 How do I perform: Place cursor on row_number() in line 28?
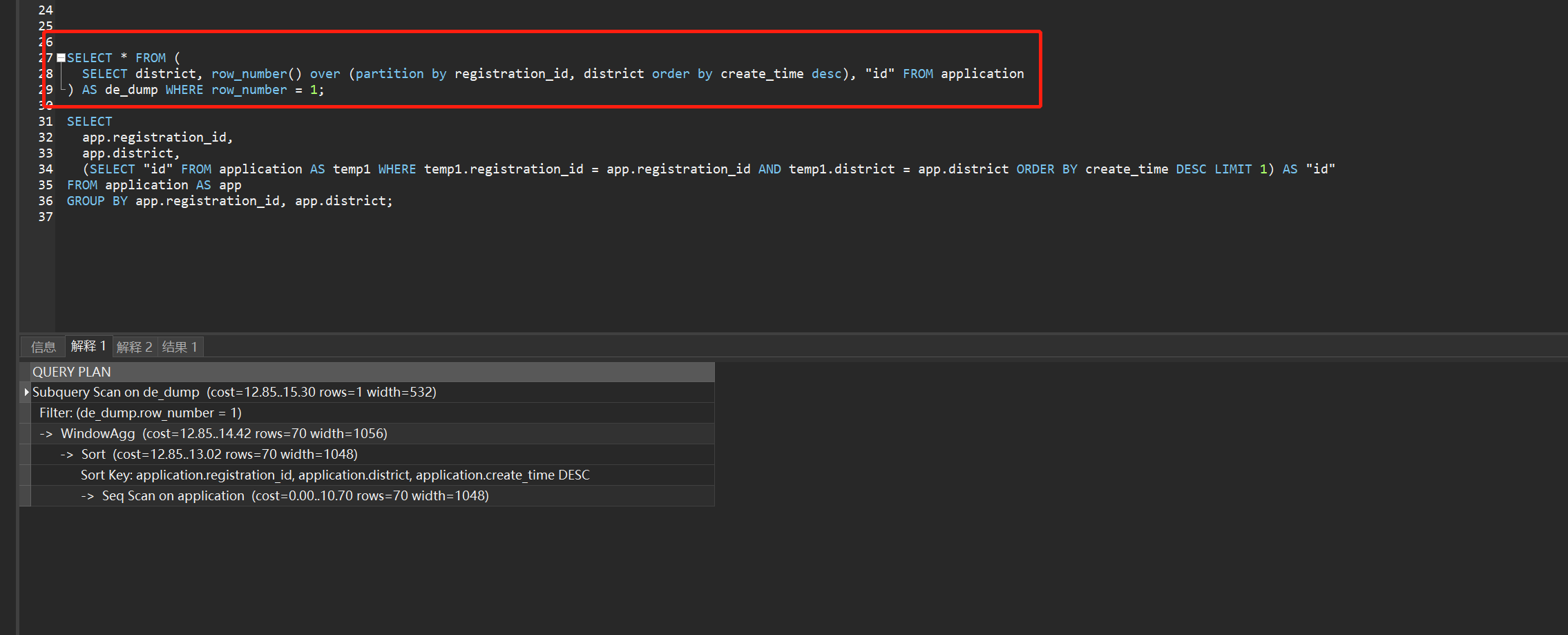point(256,74)
